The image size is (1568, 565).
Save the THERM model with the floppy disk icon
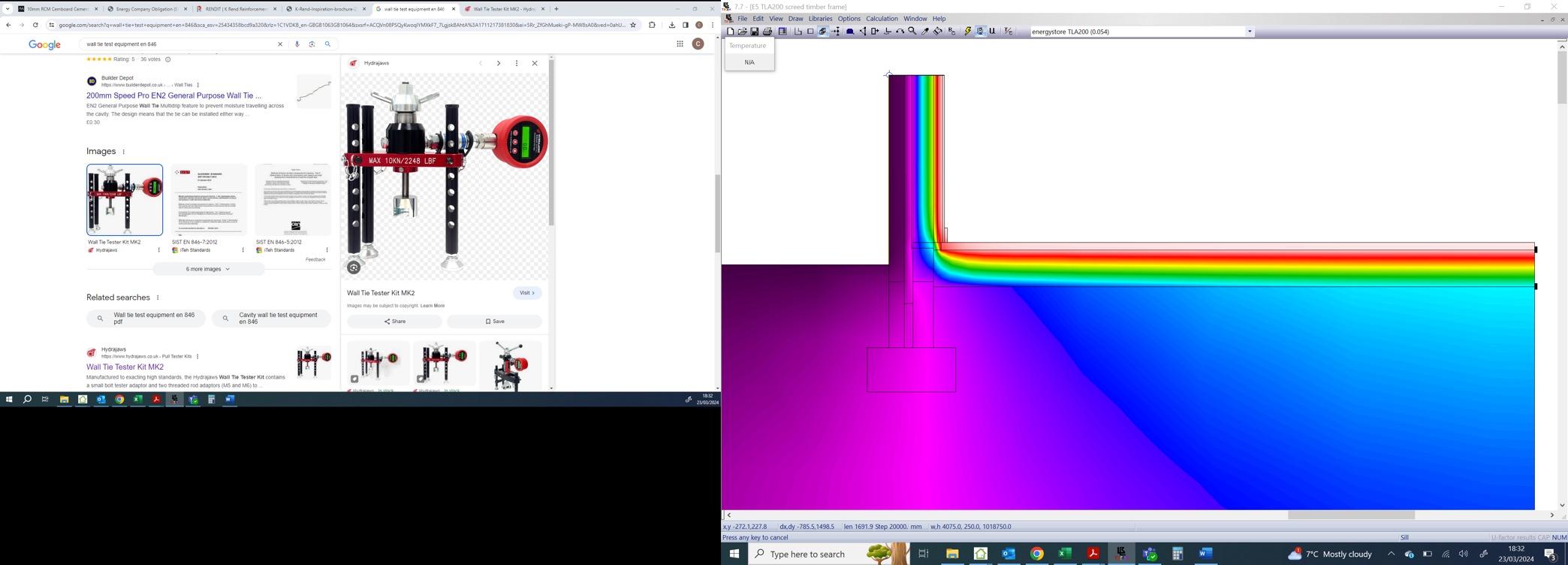[755, 32]
